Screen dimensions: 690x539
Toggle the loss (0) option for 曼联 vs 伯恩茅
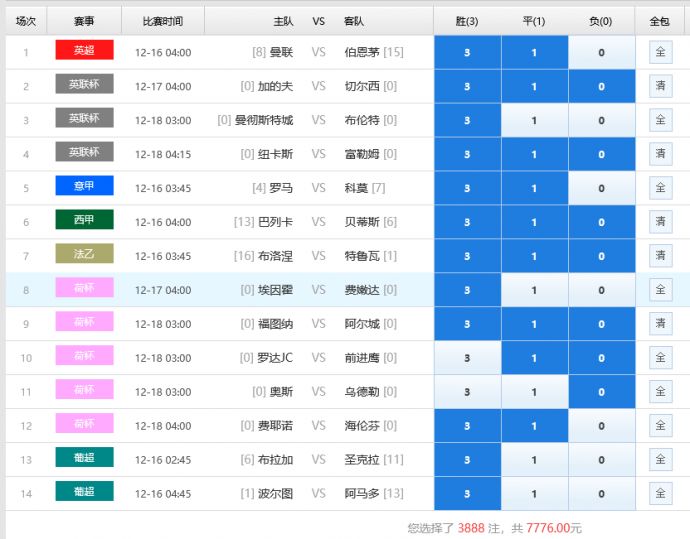[x=601, y=52]
